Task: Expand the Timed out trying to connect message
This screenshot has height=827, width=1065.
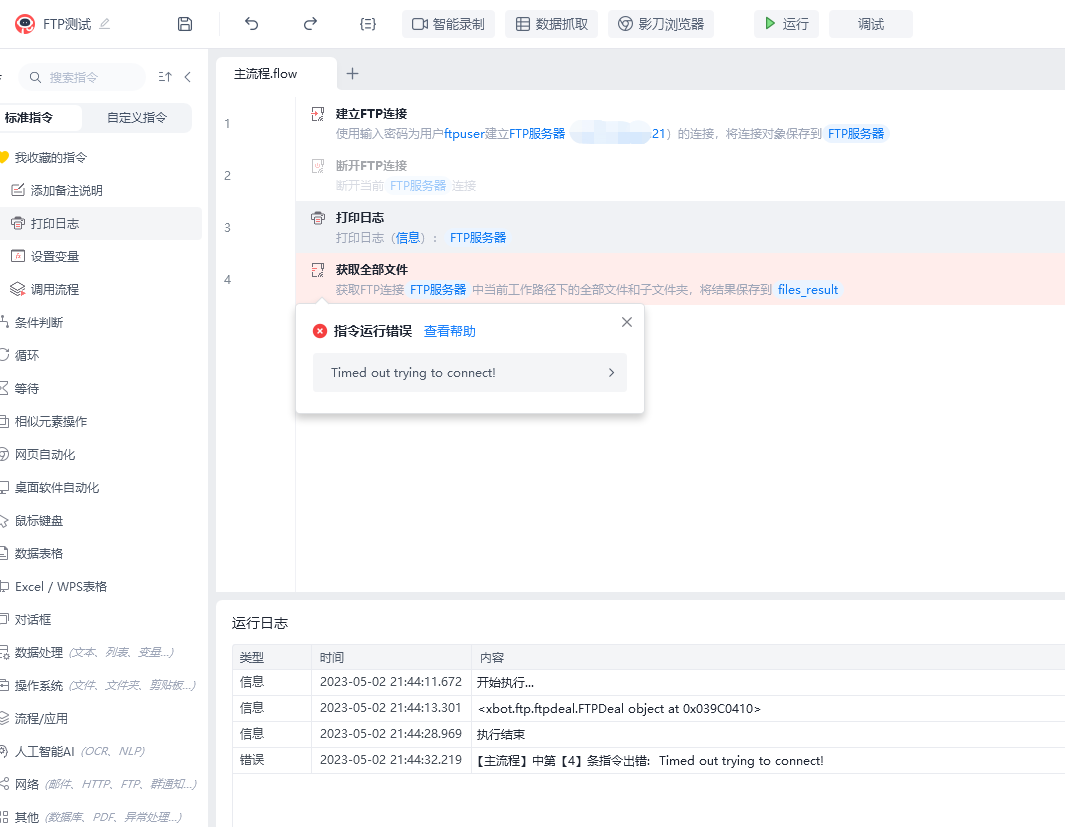Action: [470, 373]
